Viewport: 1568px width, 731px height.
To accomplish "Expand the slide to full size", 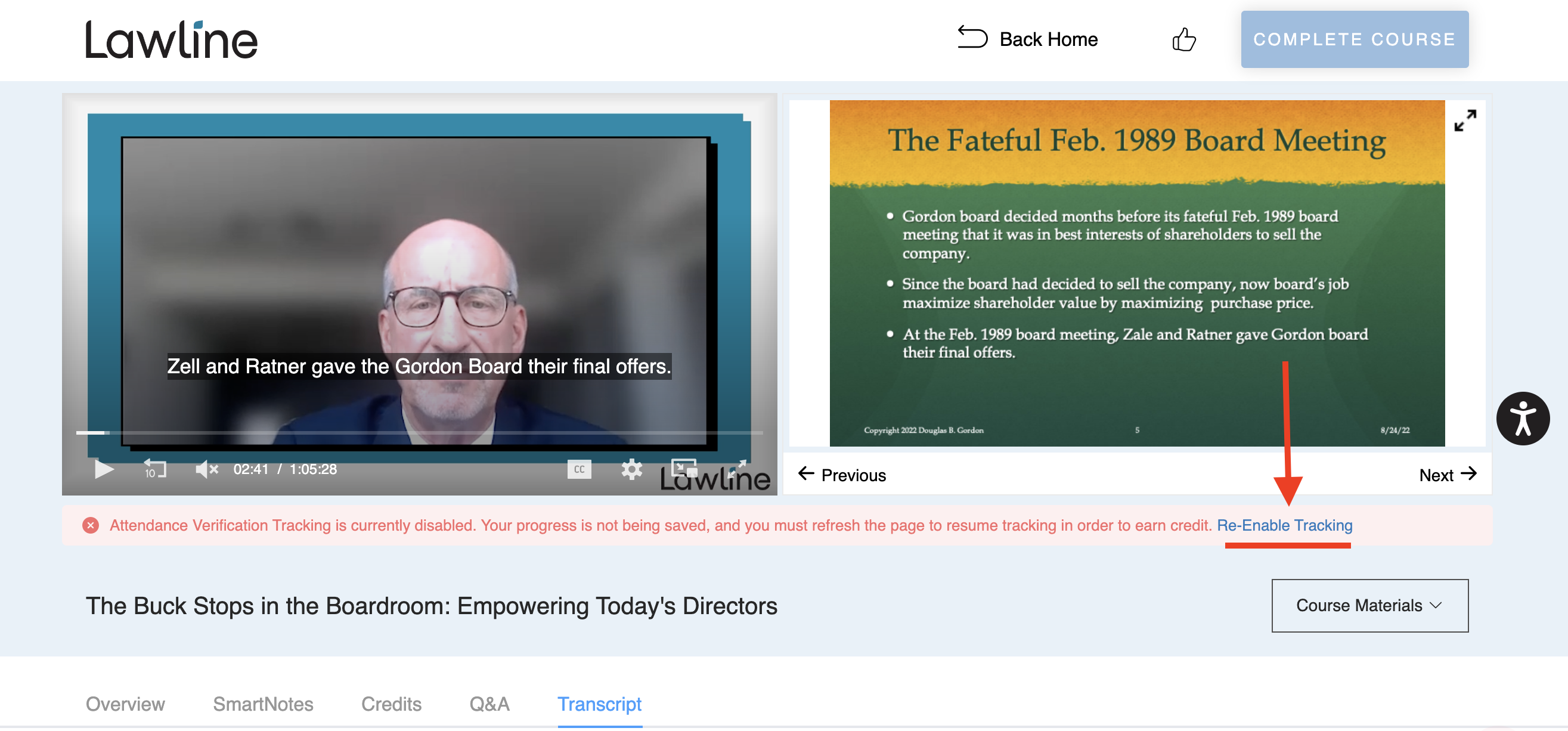I will (x=1464, y=120).
